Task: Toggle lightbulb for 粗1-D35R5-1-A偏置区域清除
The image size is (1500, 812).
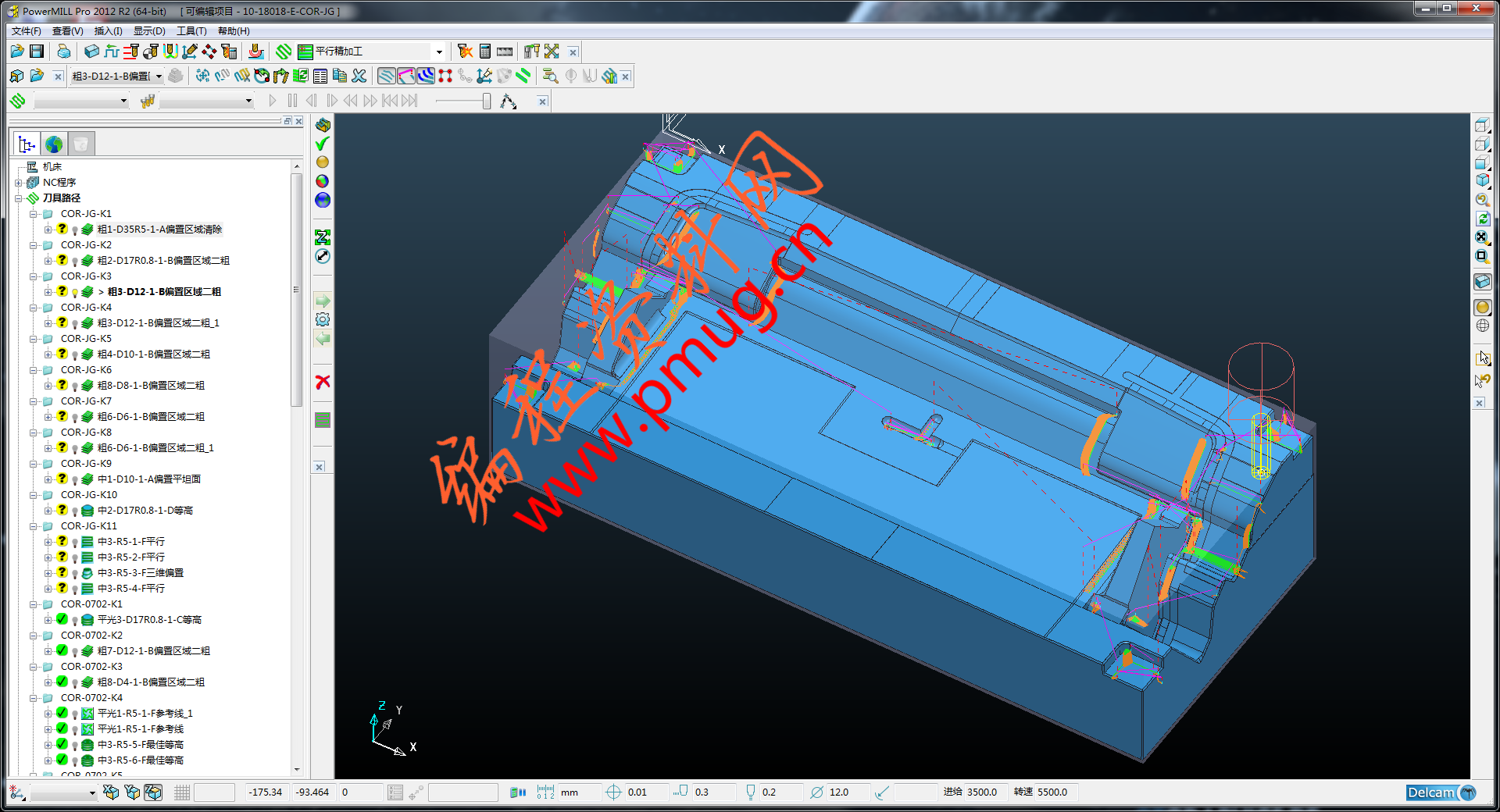Action: pos(75,230)
